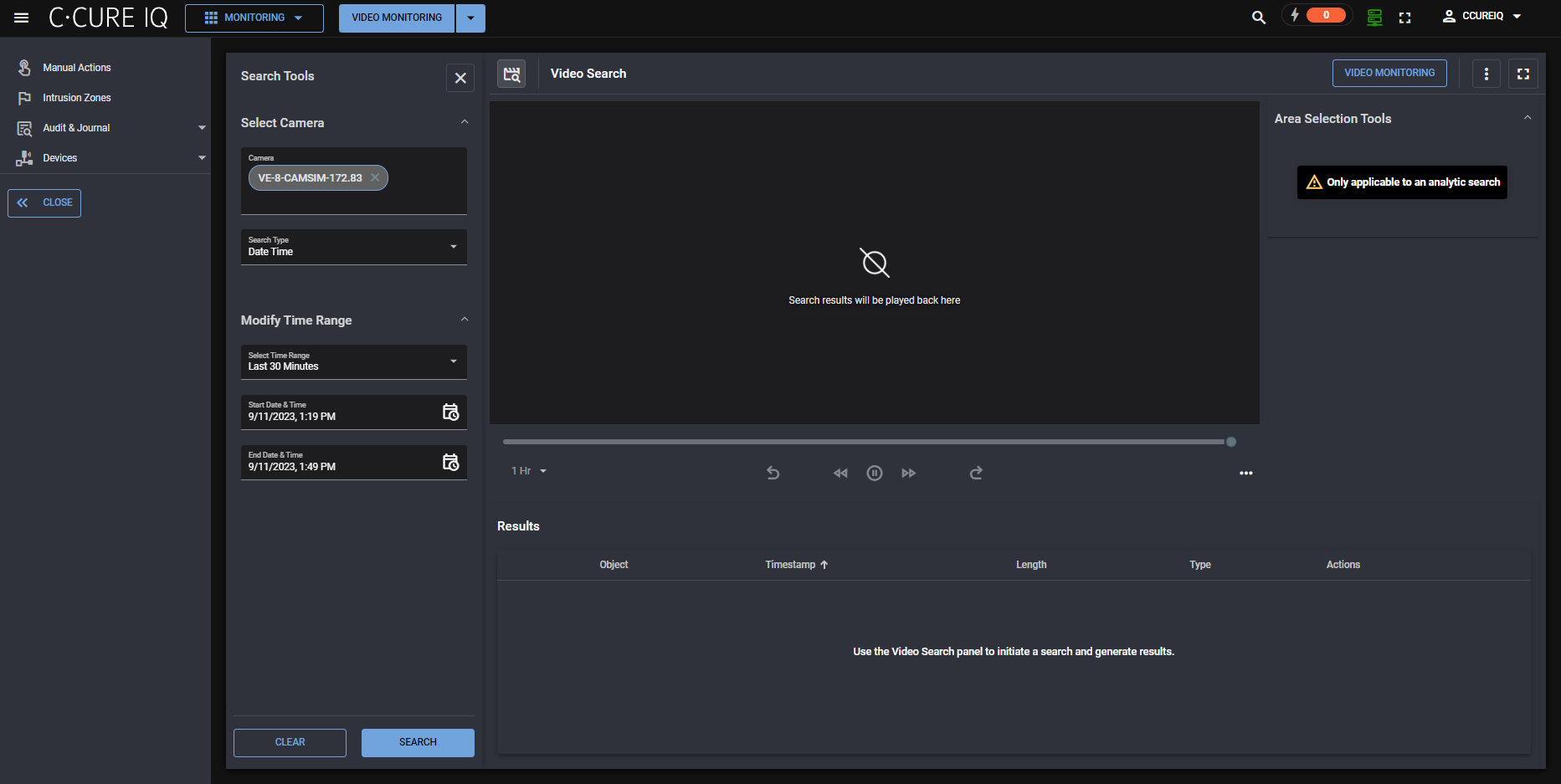This screenshot has height=784, width=1561.
Task: Click the playback timeline slider handle
Action: tap(1230, 442)
